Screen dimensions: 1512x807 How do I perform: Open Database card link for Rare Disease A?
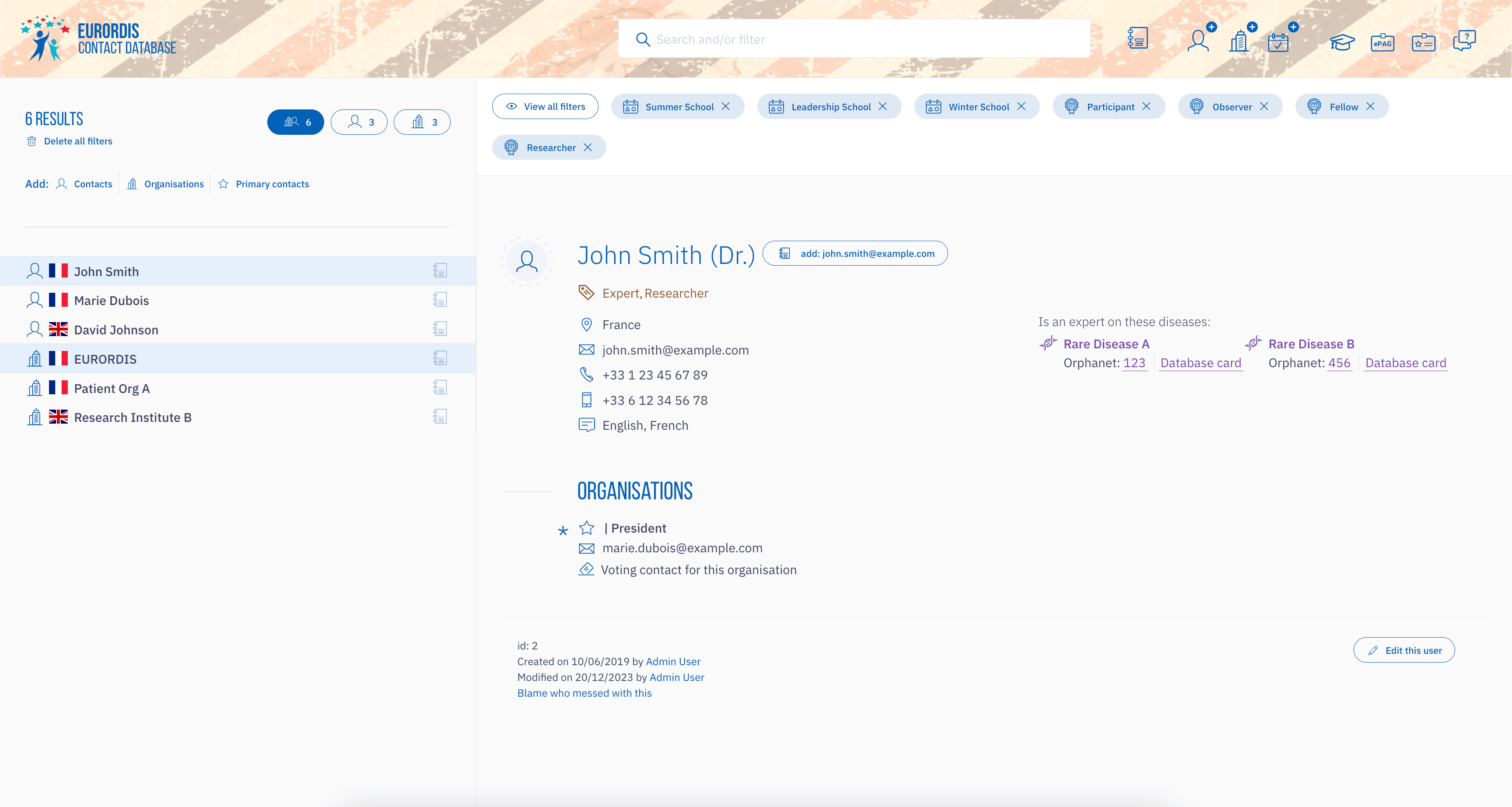point(1200,363)
